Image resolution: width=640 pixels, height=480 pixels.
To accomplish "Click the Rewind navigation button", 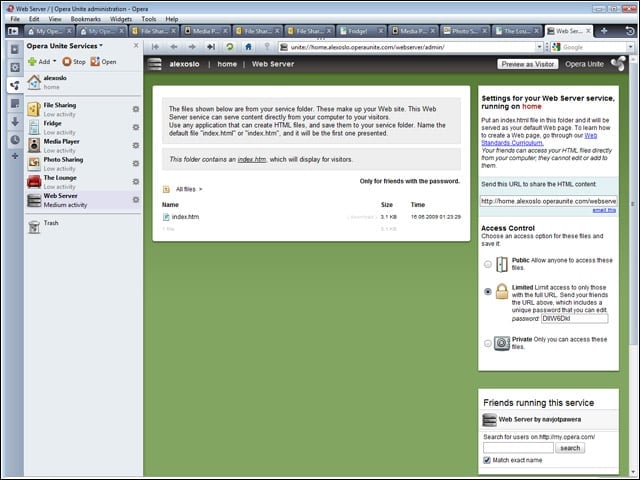I will tap(155, 47).
